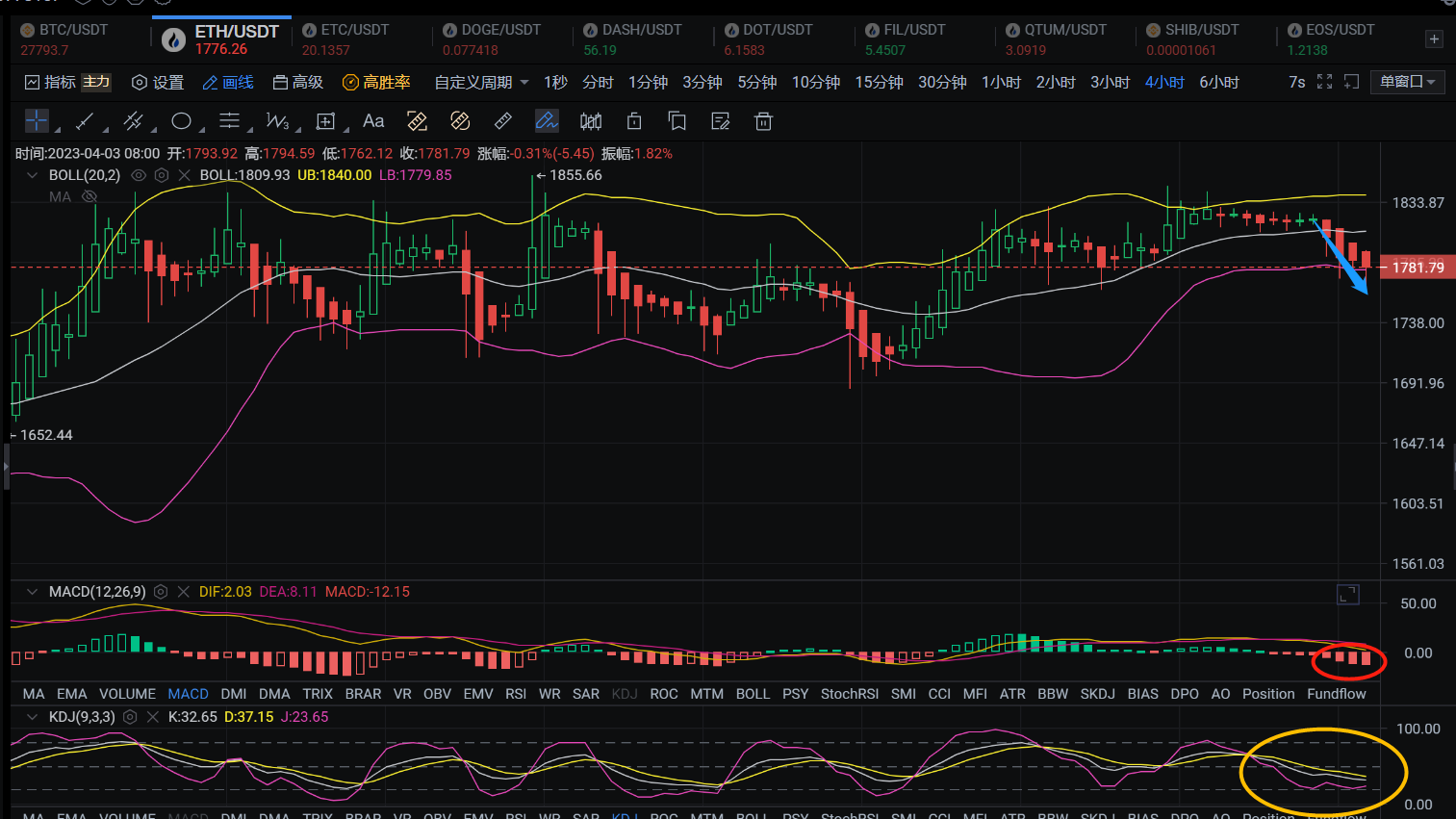This screenshot has height=819, width=1456.
Task: Select StochRSI below the MACD chart
Action: [x=850, y=694]
